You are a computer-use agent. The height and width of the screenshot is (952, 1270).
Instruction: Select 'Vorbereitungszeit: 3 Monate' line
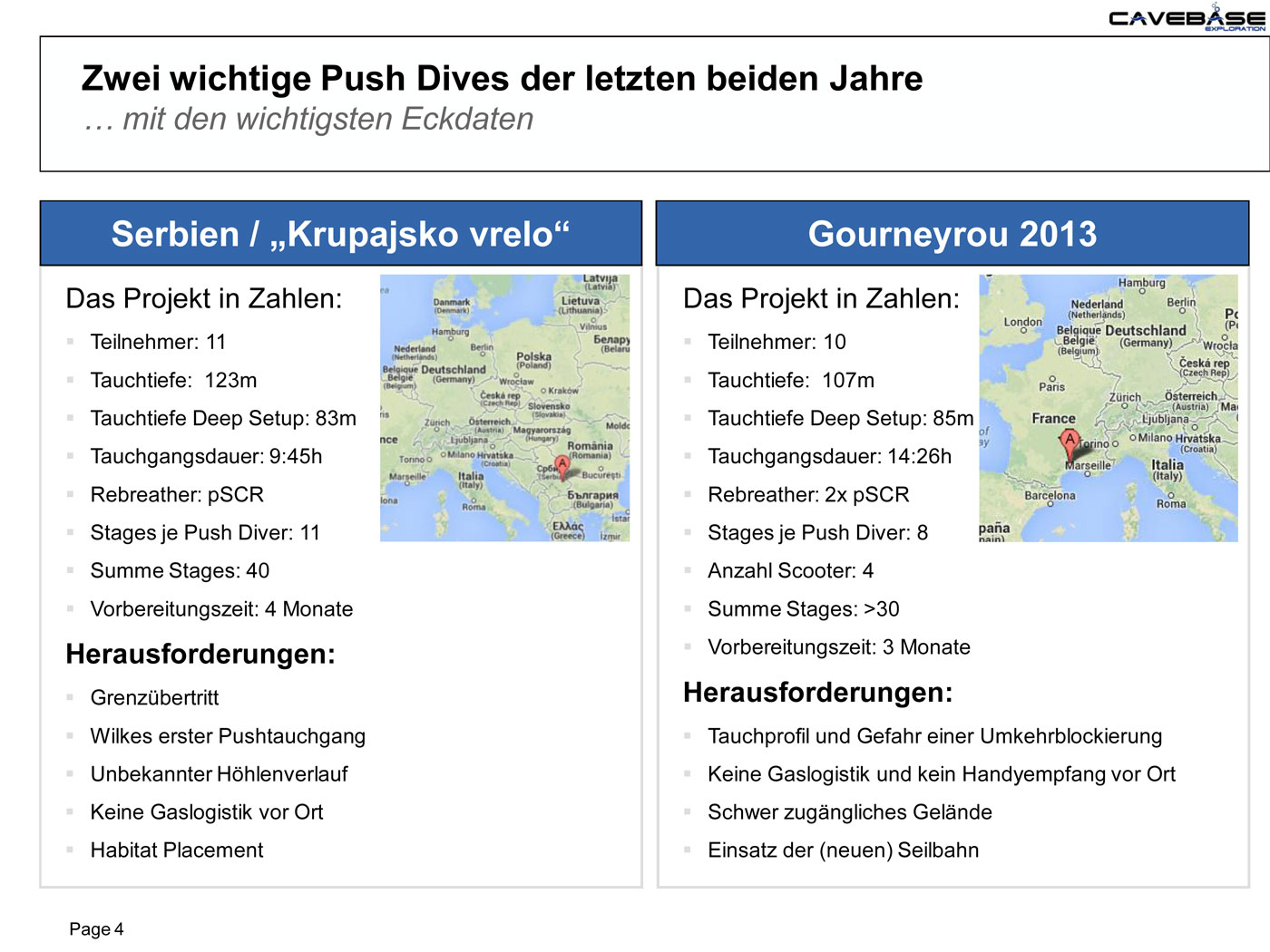coord(839,646)
